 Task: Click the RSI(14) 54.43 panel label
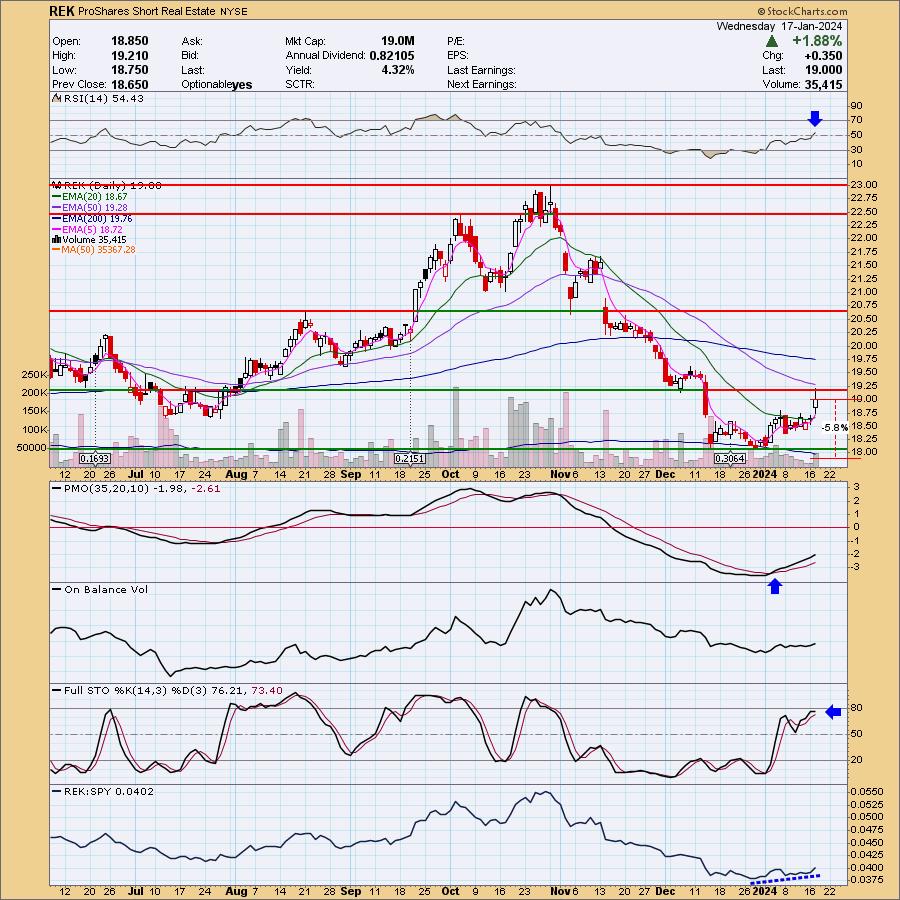pyautogui.click(x=104, y=98)
